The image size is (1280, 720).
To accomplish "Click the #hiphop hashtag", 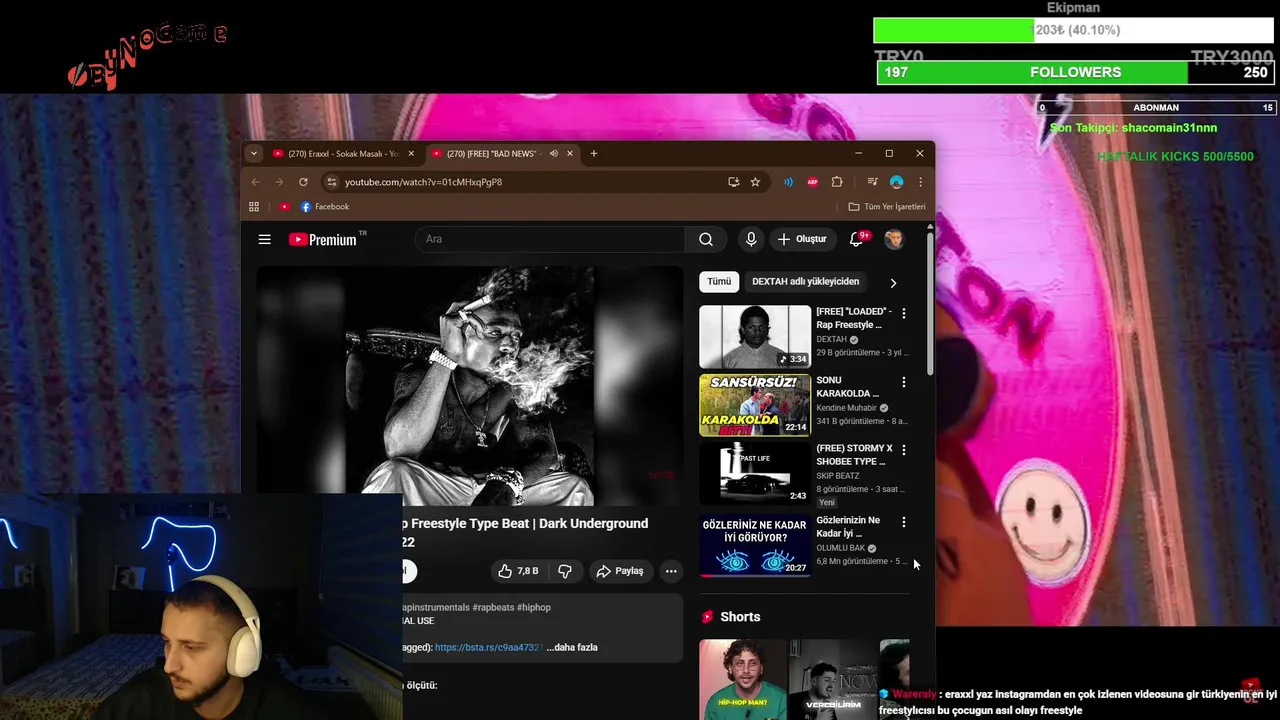I will 534,607.
